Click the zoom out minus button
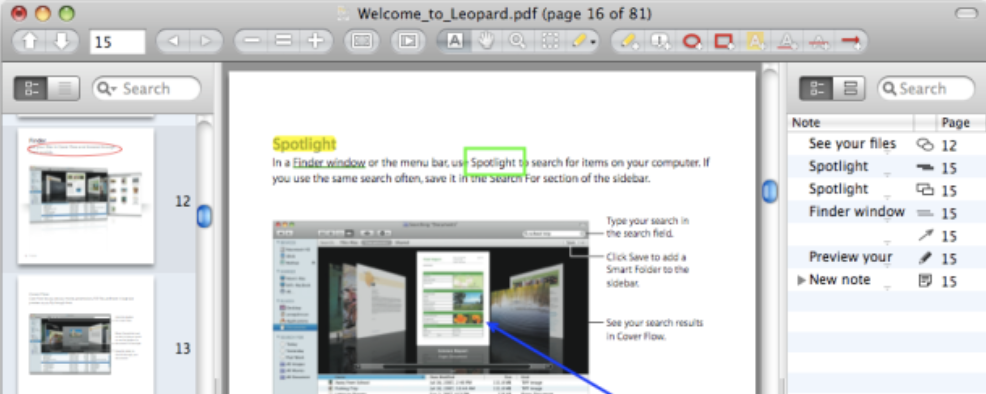This screenshot has height=394, width=986. [x=252, y=41]
